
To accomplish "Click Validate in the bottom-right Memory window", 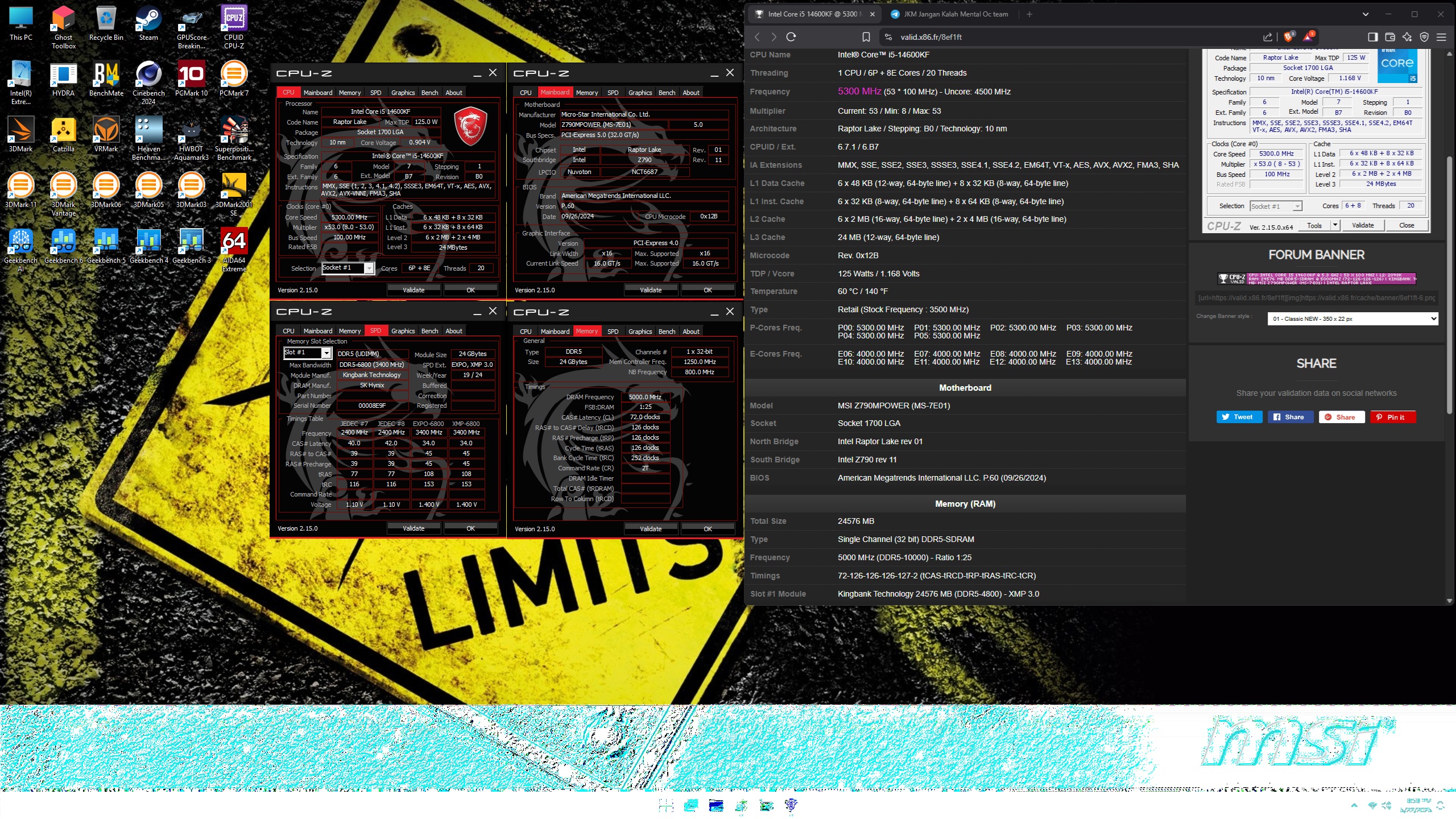I will tap(651, 528).
